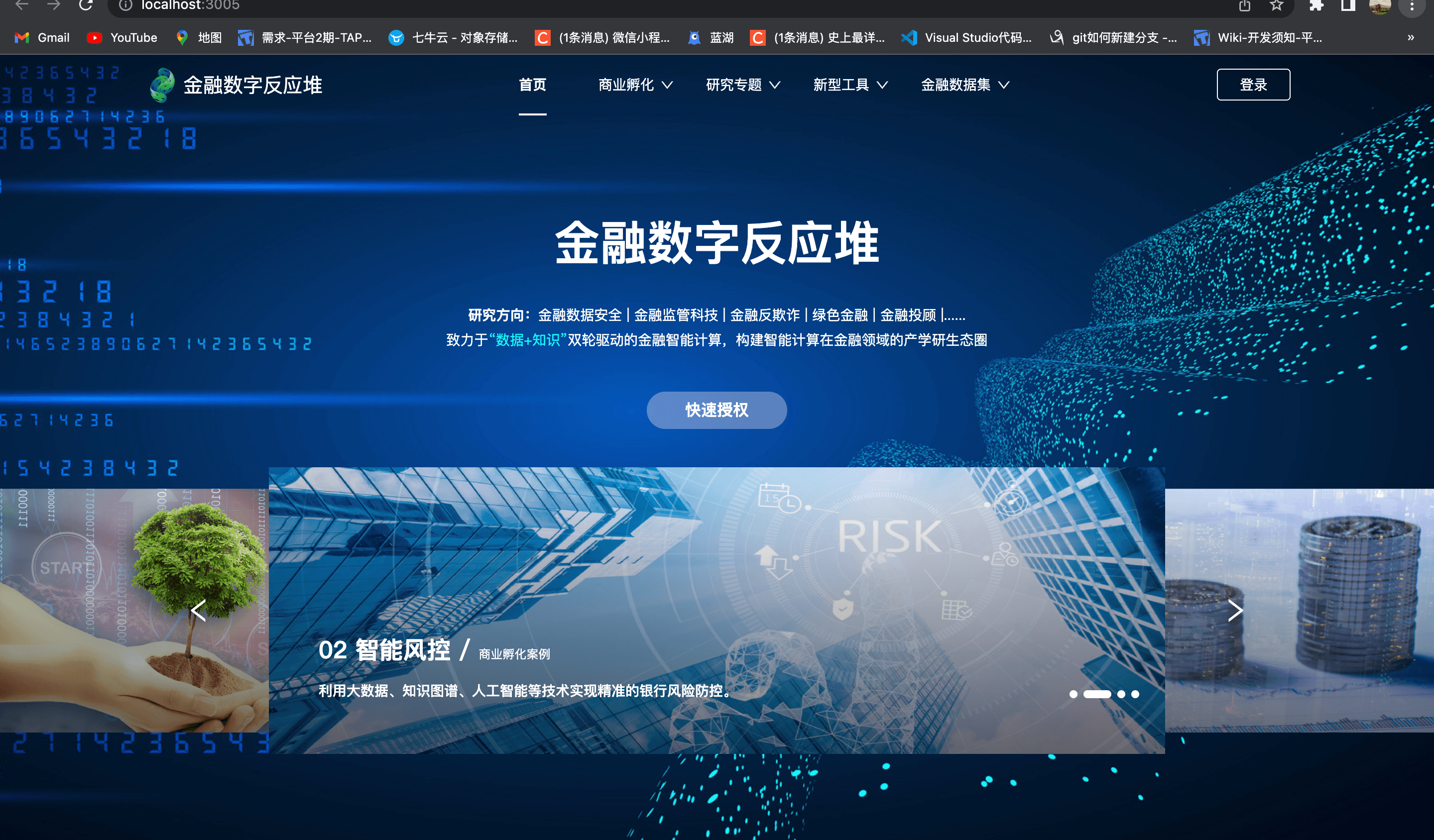Click the 登录 button
This screenshot has width=1434, height=840.
[x=1253, y=85]
